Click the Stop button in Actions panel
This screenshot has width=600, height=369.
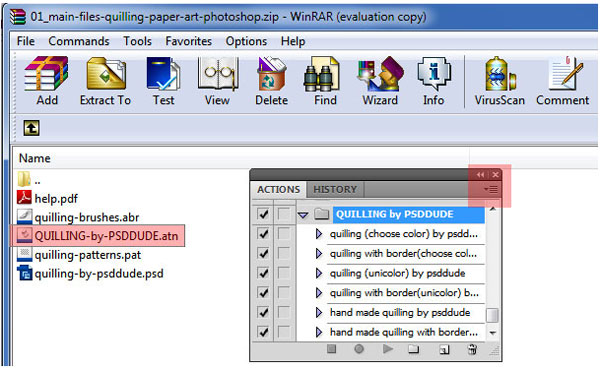331,349
